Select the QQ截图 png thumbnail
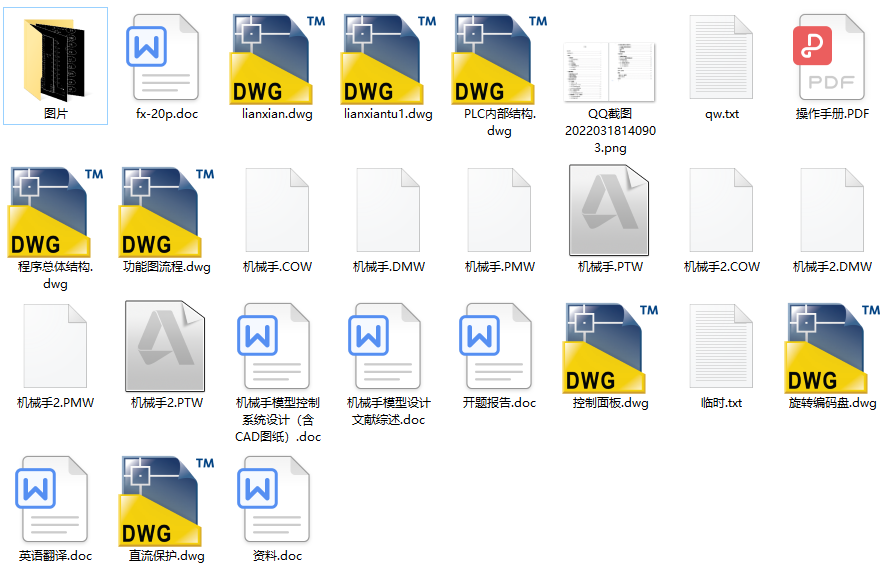 [609, 72]
